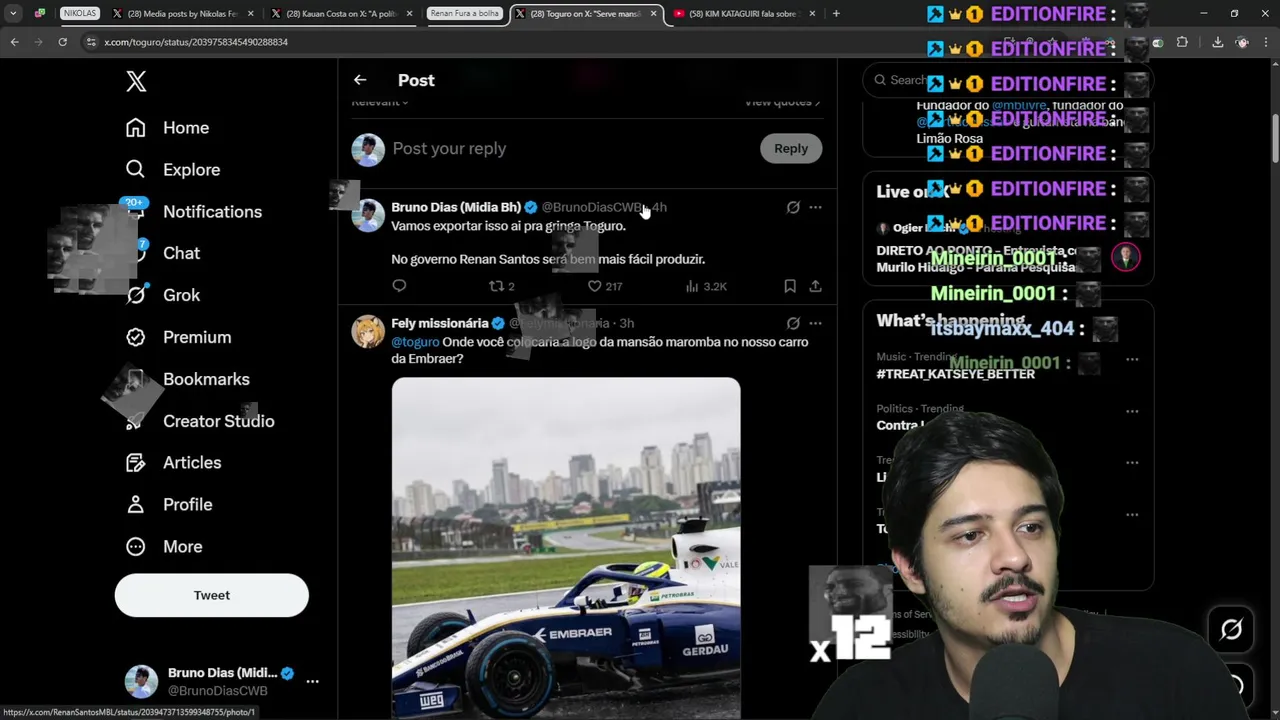Click the @BrunoDiasCWB handle
1280x720 pixels.
[x=593, y=207]
